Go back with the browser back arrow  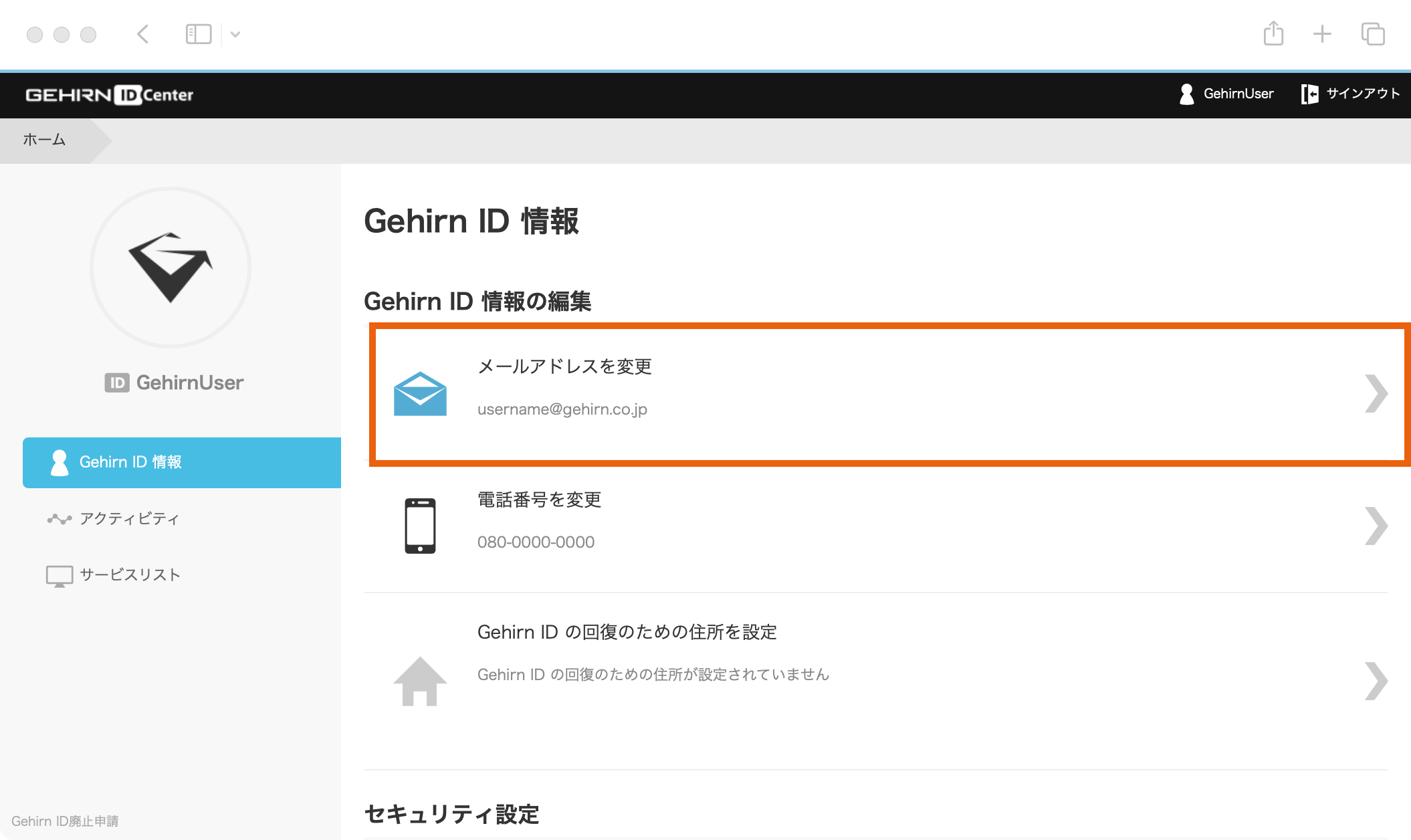click(x=142, y=34)
